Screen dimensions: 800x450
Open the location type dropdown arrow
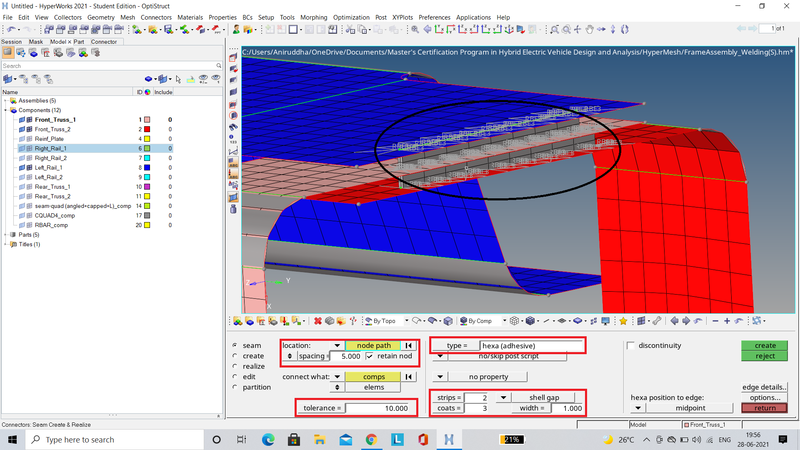[x=337, y=345]
